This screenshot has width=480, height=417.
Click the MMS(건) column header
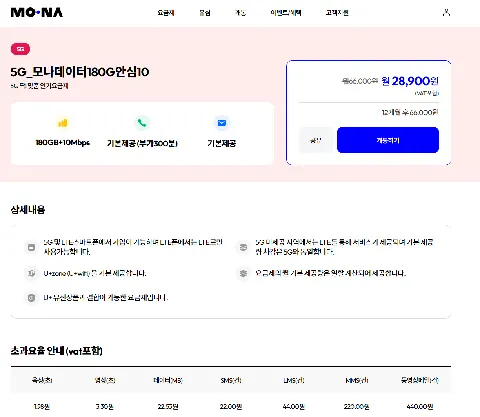click(x=357, y=380)
